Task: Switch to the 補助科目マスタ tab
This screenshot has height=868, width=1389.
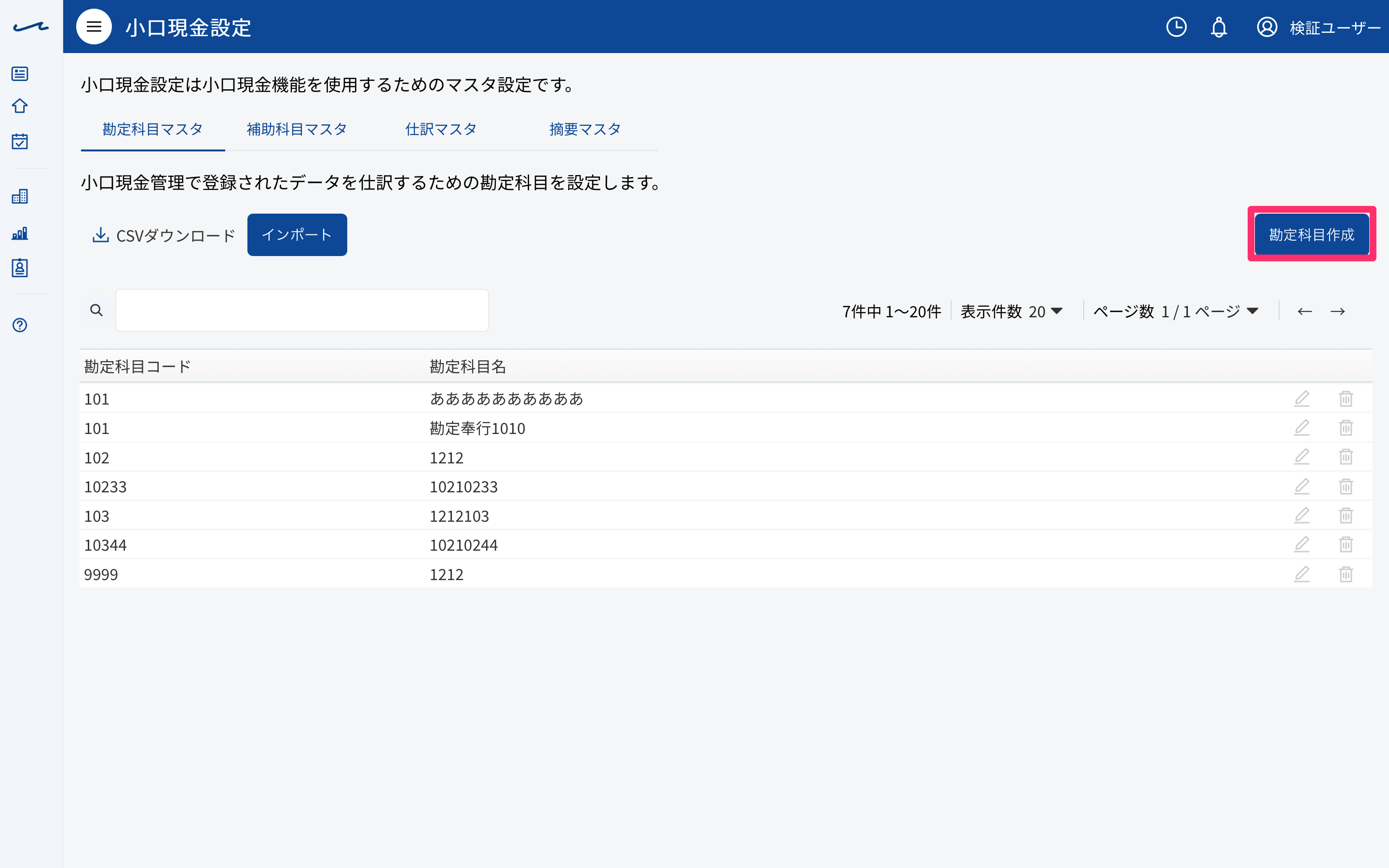Action: 297,129
